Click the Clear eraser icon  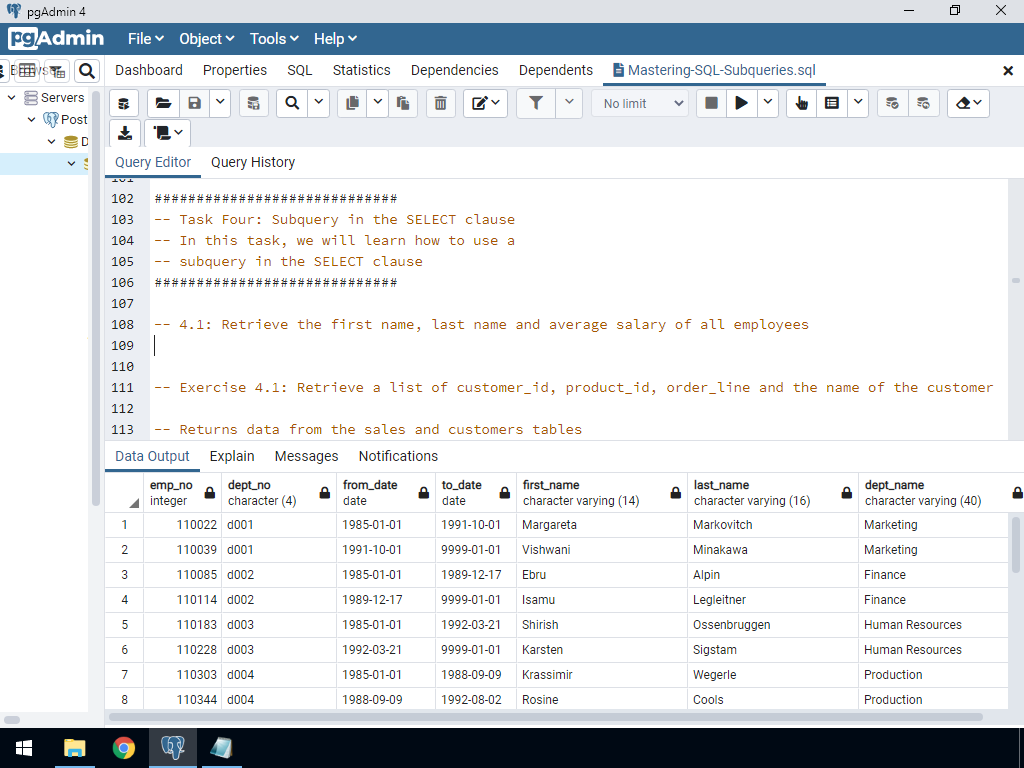pos(962,103)
